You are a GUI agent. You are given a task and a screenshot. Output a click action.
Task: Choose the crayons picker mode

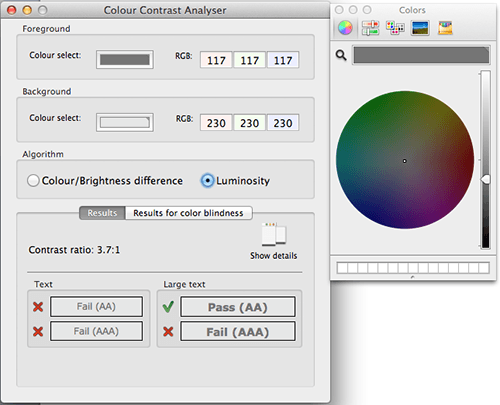pos(445,28)
